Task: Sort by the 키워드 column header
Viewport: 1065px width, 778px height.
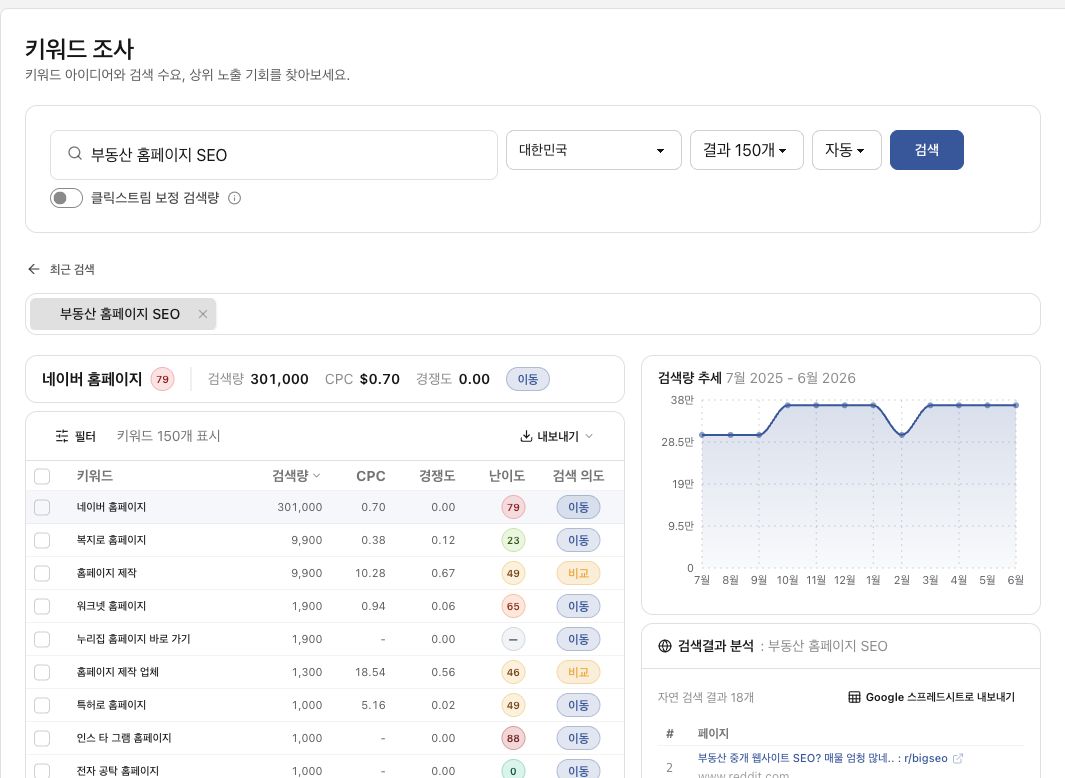Action: click(94, 476)
